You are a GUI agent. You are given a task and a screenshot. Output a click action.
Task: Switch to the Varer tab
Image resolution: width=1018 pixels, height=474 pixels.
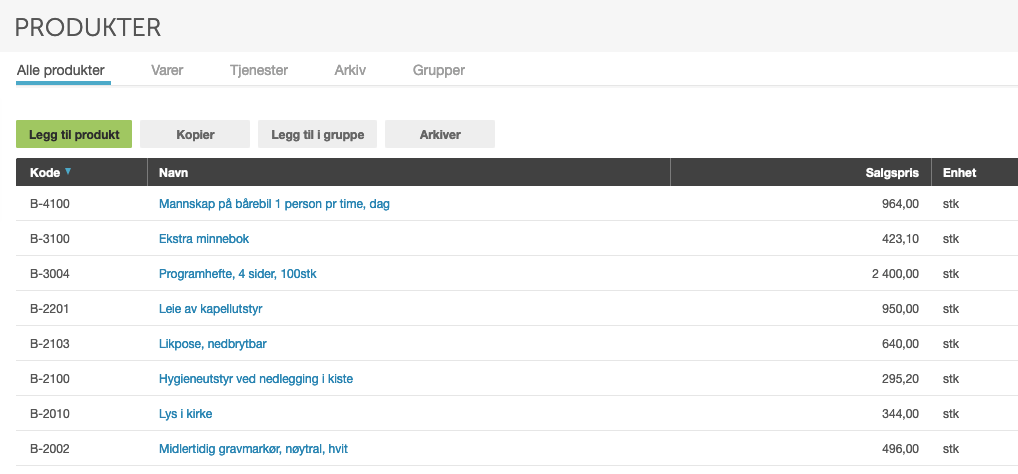[167, 70]
